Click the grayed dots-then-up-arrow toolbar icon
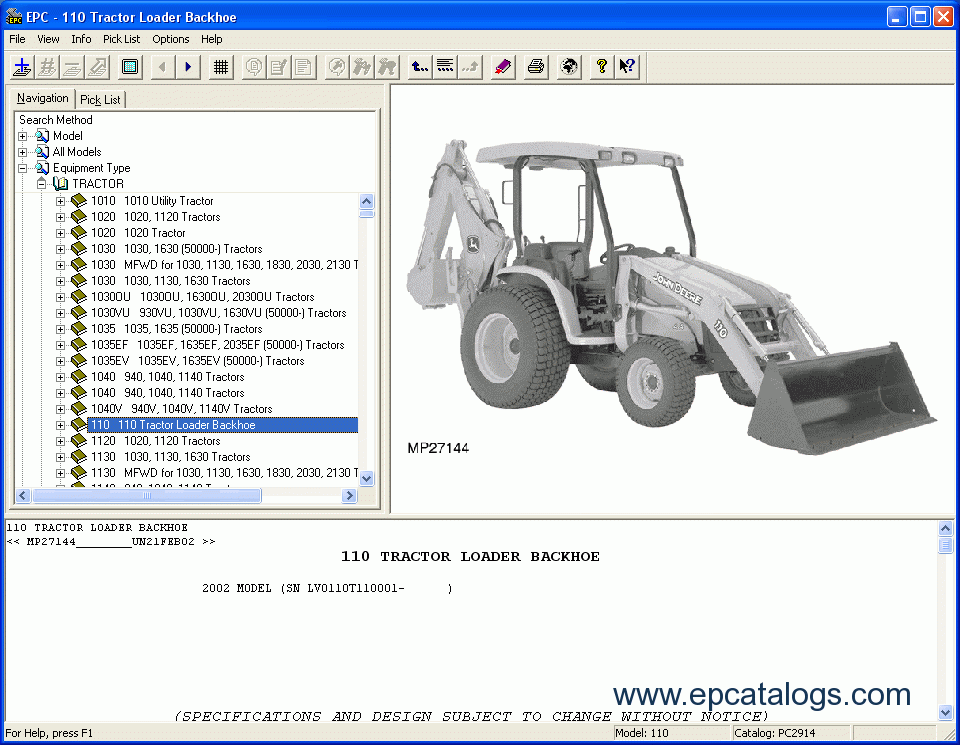Viewport: 960px width, 745px height. [470, 67]
